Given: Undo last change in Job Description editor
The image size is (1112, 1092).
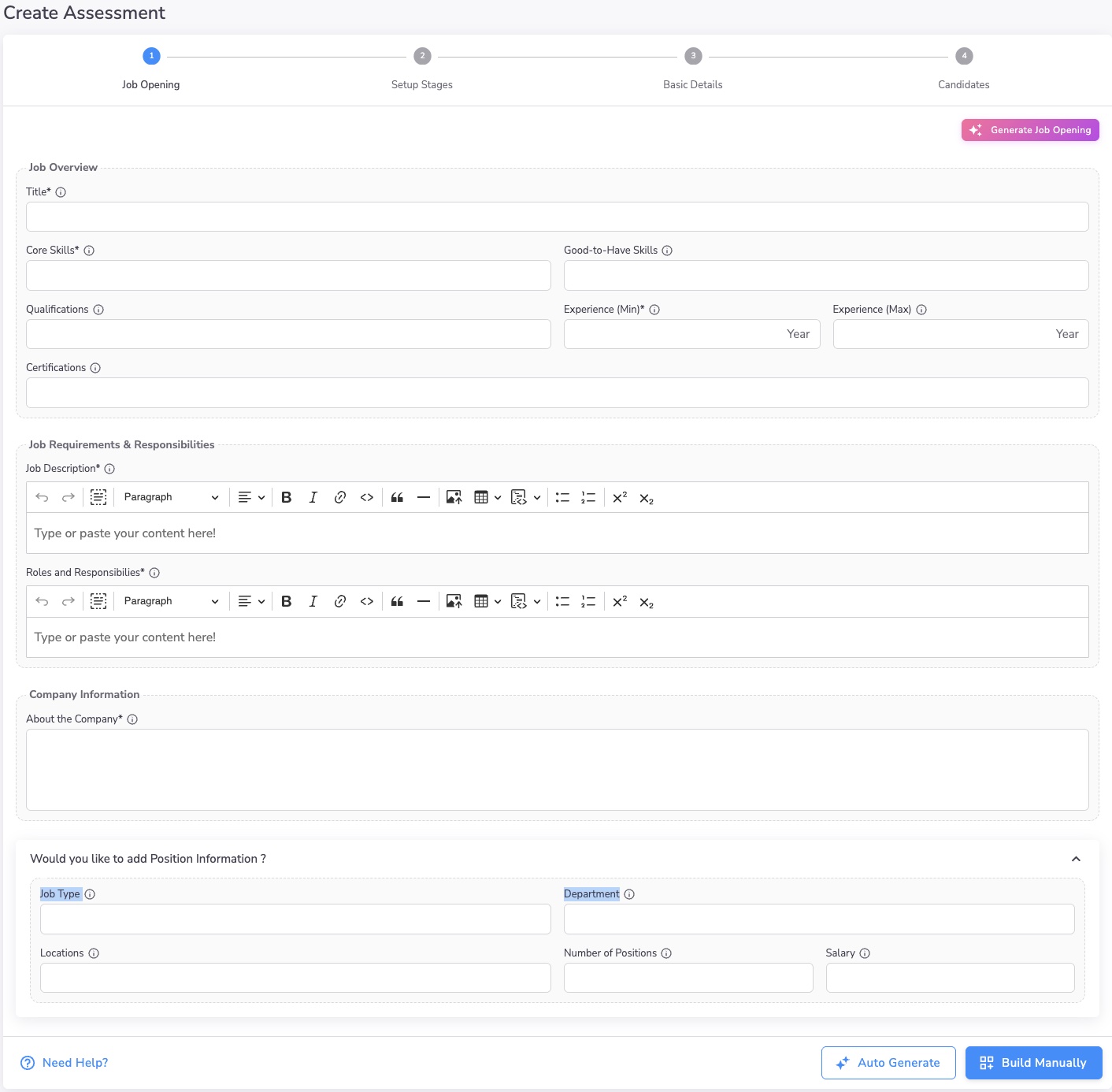Looking at the screenshot, I should [x=42, y=497].
